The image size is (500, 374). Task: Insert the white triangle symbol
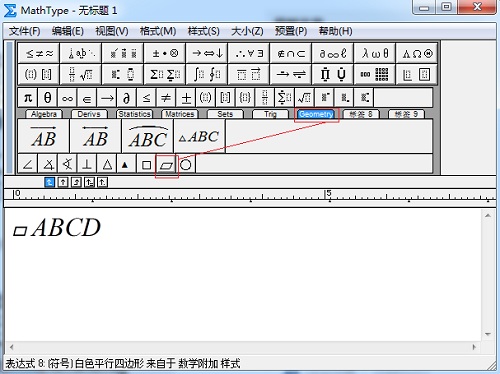tap(107, 164)
